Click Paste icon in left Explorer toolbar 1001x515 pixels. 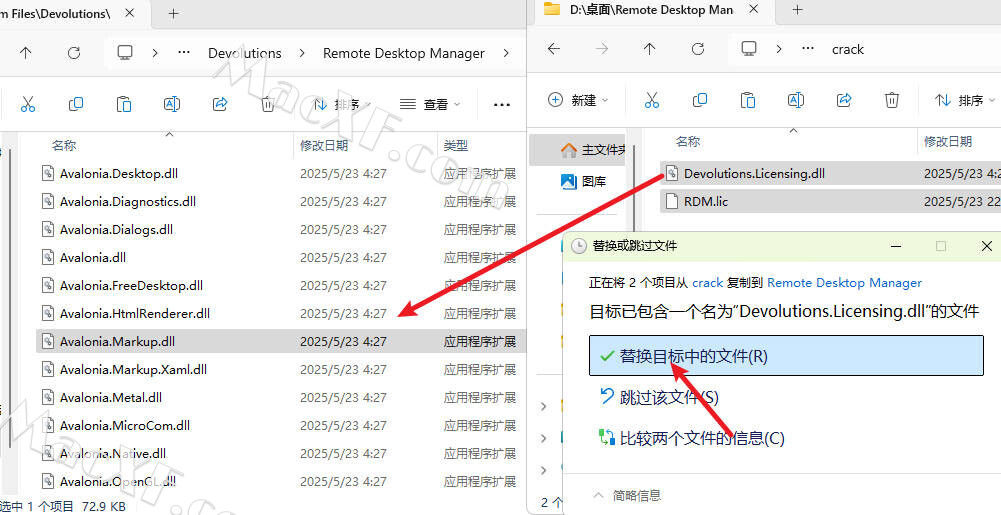(x=124, y=104)
